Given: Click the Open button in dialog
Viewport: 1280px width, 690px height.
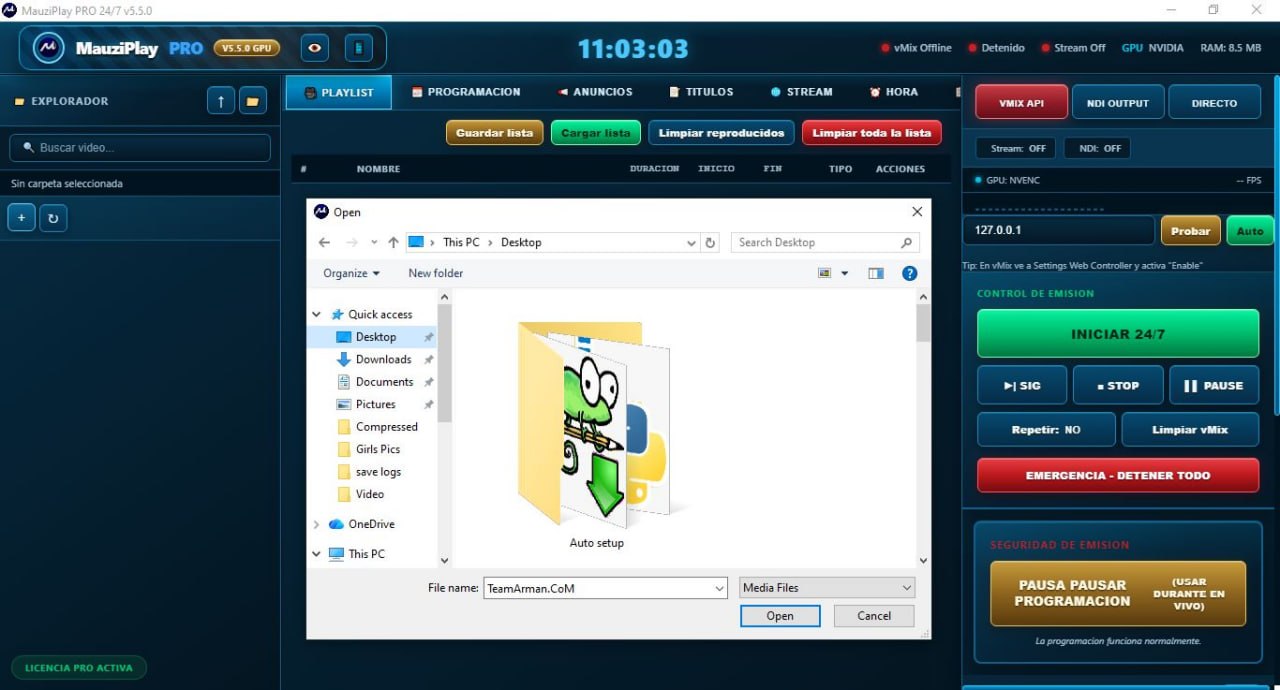Looking at the screenshot, I should (x=780, y=616).
